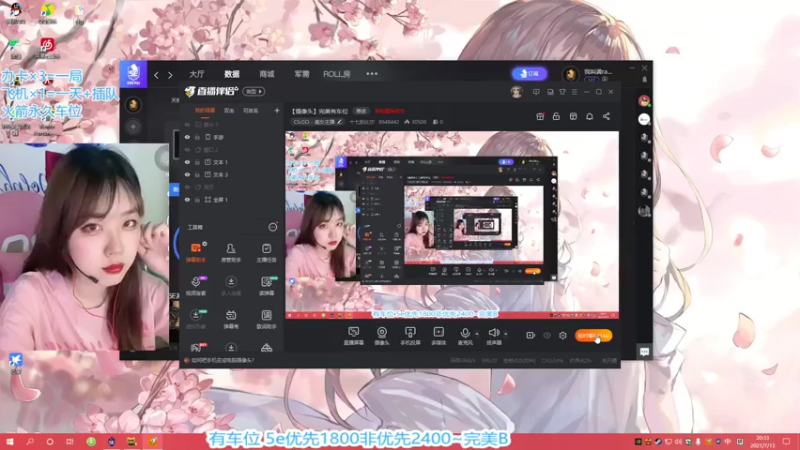Open the 房管助手 tool

(231, 253)
